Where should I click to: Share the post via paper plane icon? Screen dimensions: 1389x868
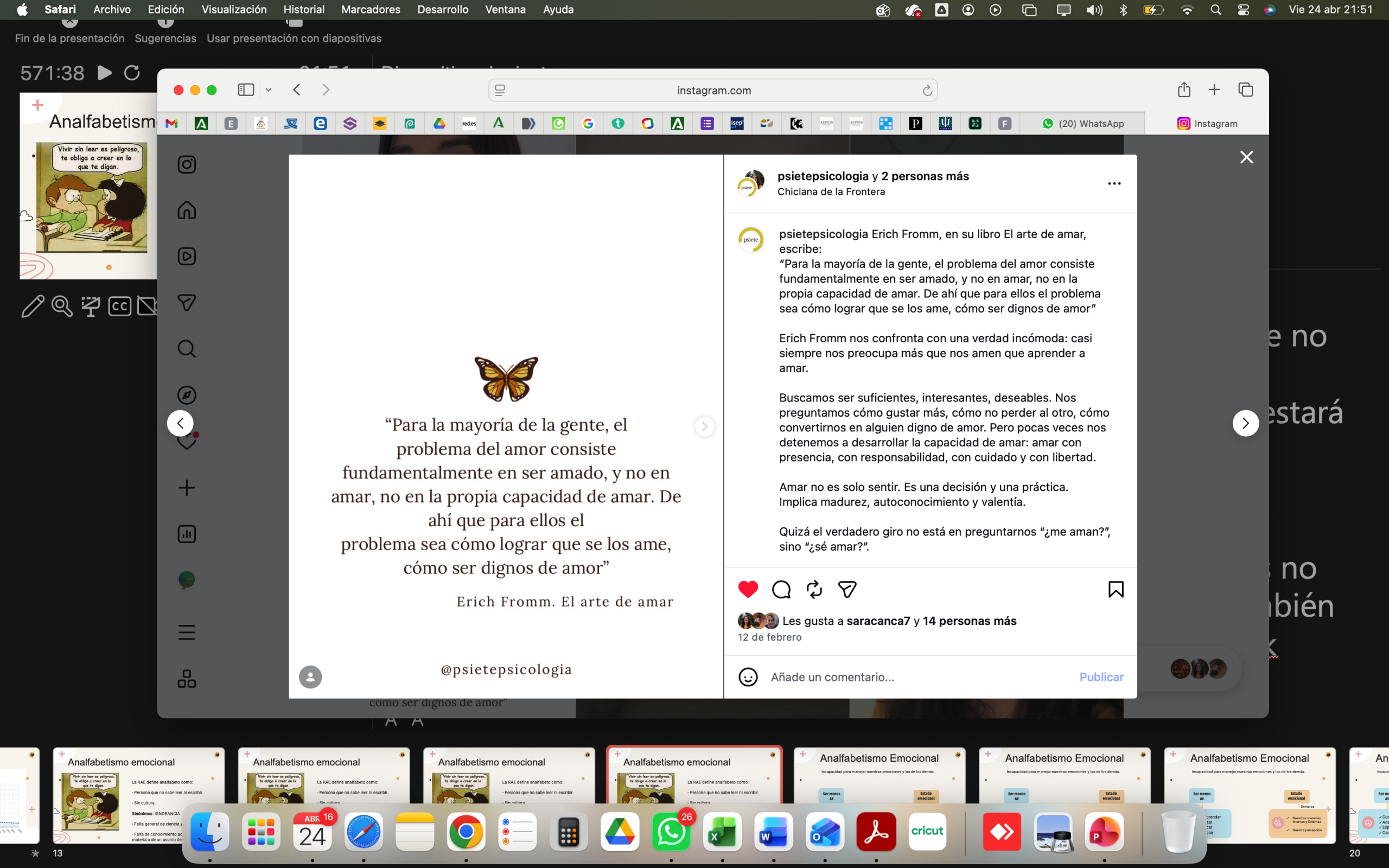(x=847, y=589)
